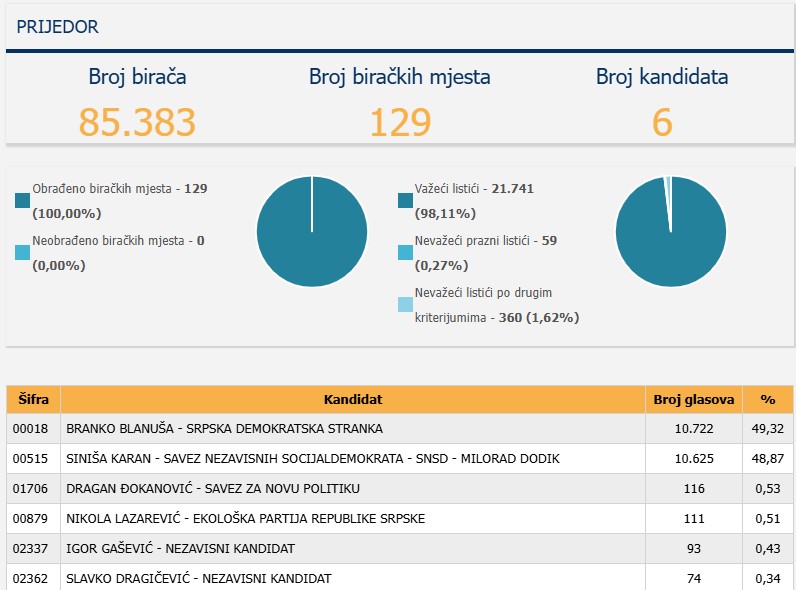Click the ballot validity pie chart
The width and height of the screenshot is (796, 590).
point(670,231)
